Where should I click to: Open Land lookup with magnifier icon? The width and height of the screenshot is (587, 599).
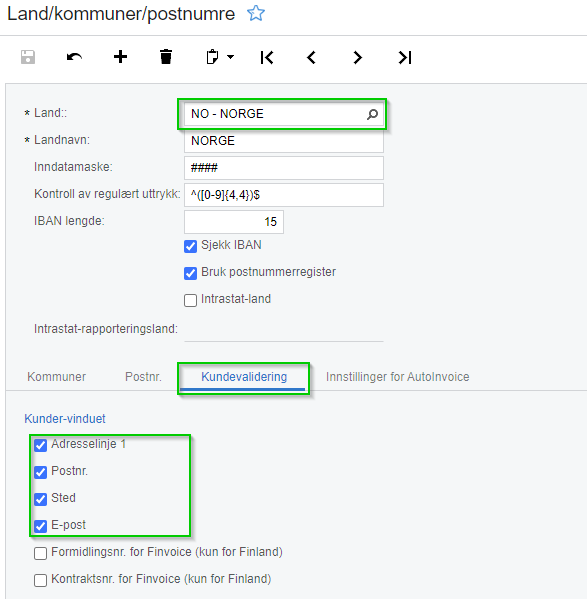[x=372, y=114]
